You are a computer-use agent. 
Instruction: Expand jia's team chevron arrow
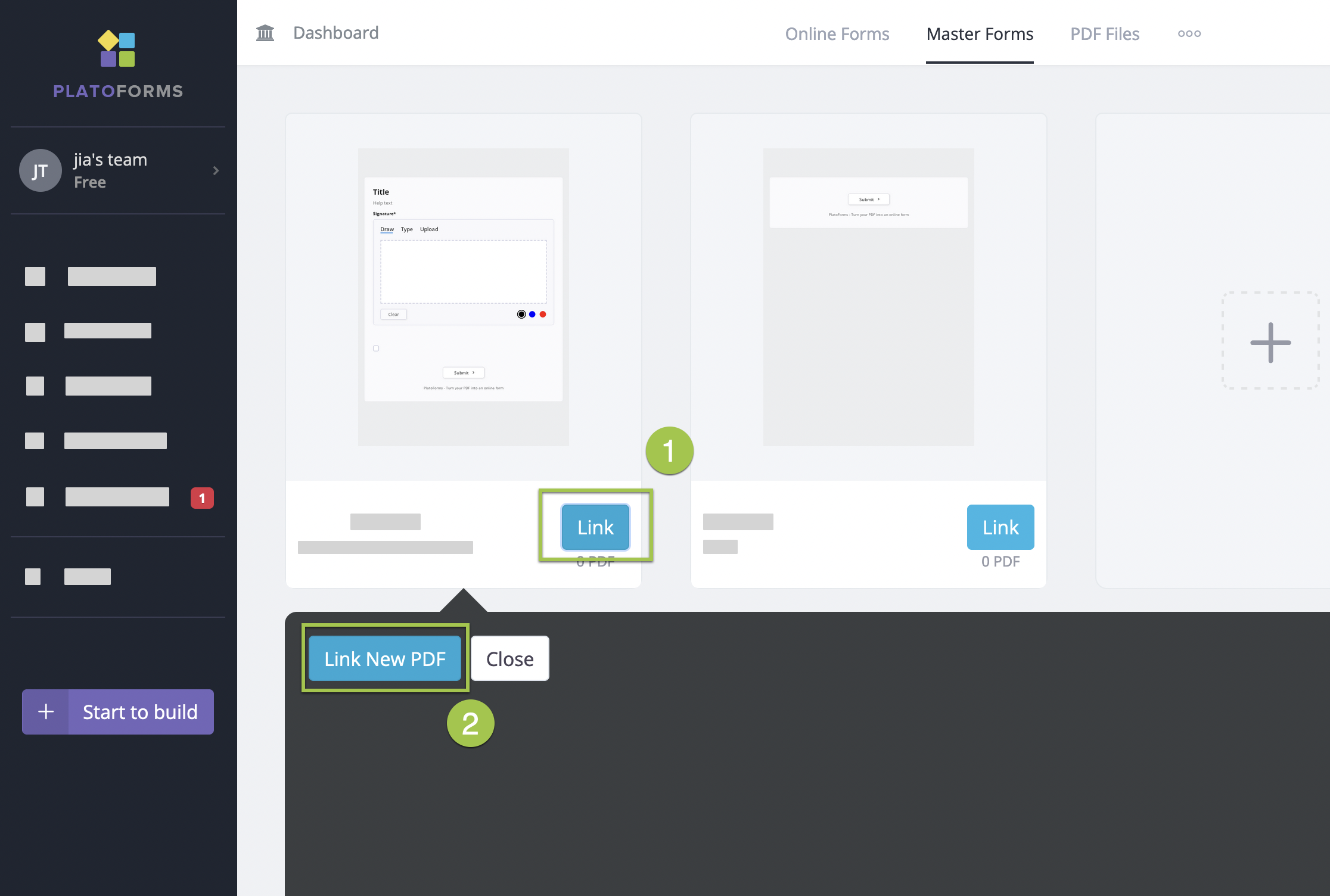pos(216,171)
